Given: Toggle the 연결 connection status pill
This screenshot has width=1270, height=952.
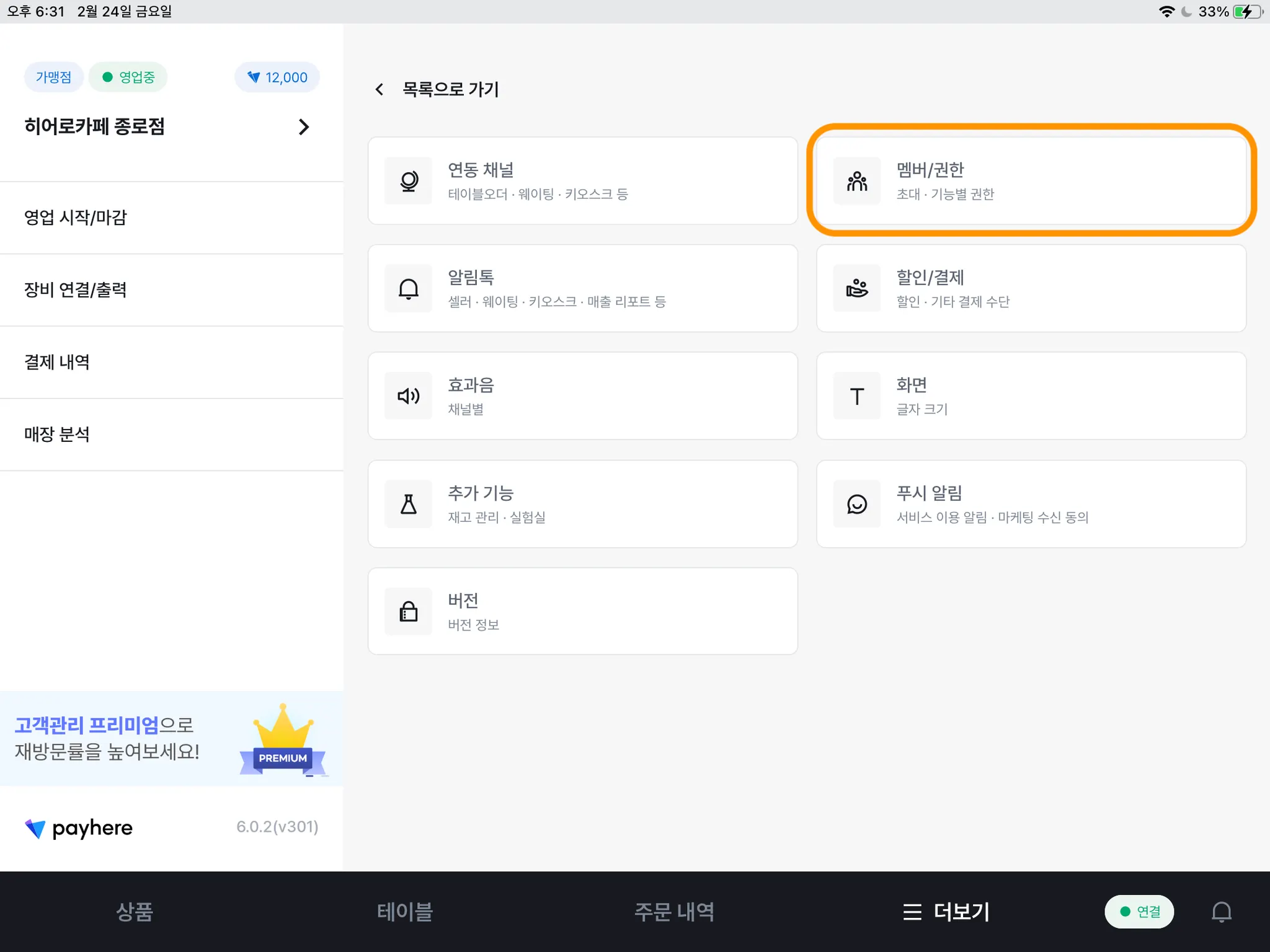Looking at the screenshot, I should tap(1139, 912).
